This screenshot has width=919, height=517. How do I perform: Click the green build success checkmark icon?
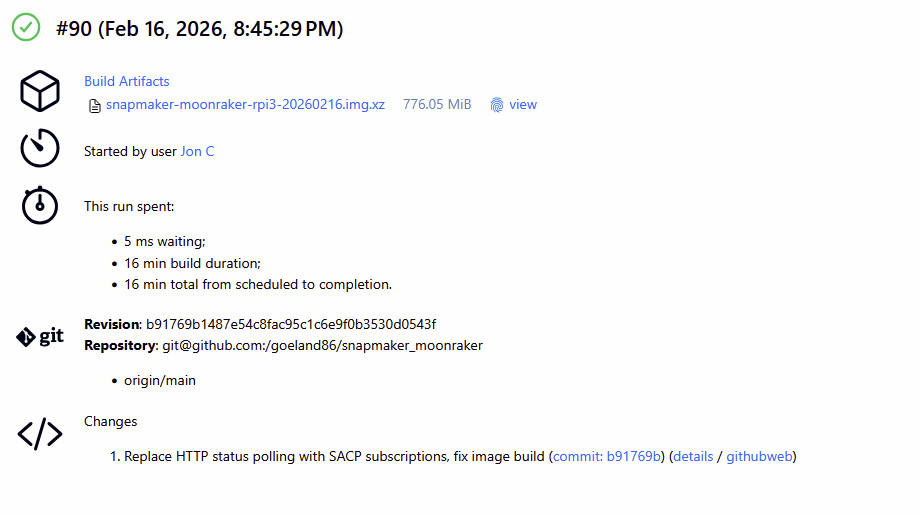[x=26, y=28]
